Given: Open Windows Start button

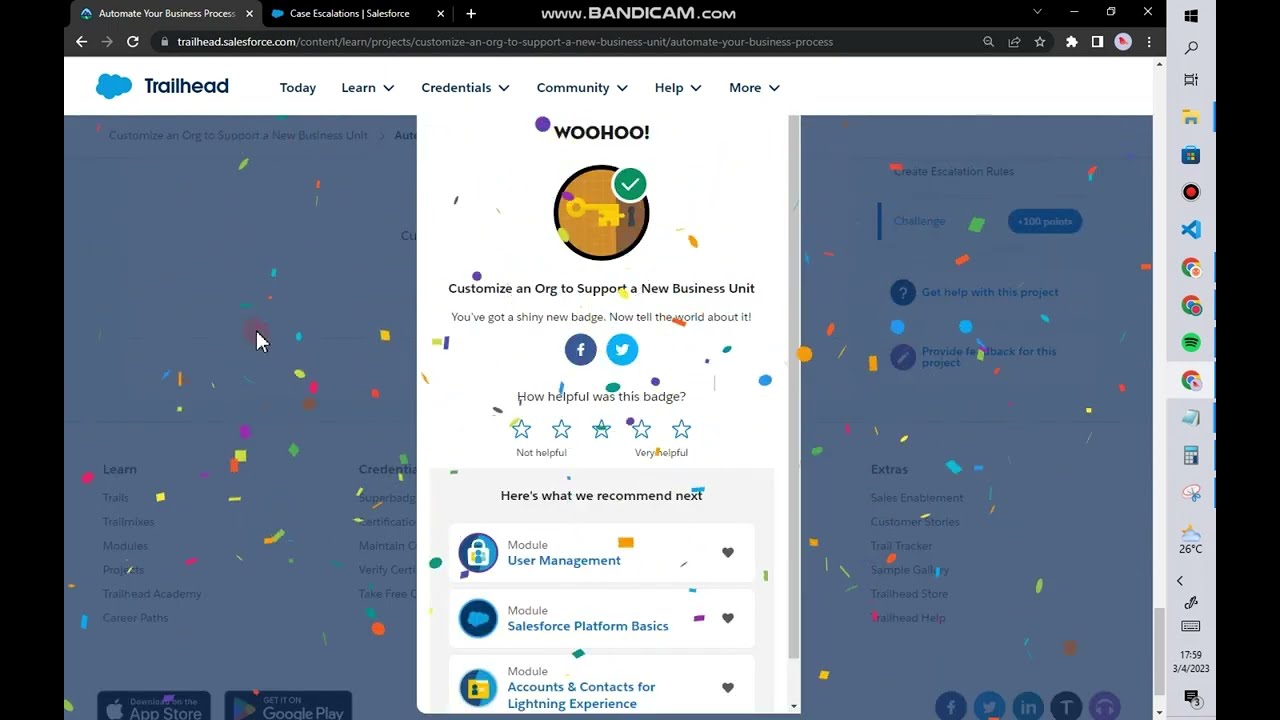Looking at the screenshot, I should click(x=1191, y=16).
